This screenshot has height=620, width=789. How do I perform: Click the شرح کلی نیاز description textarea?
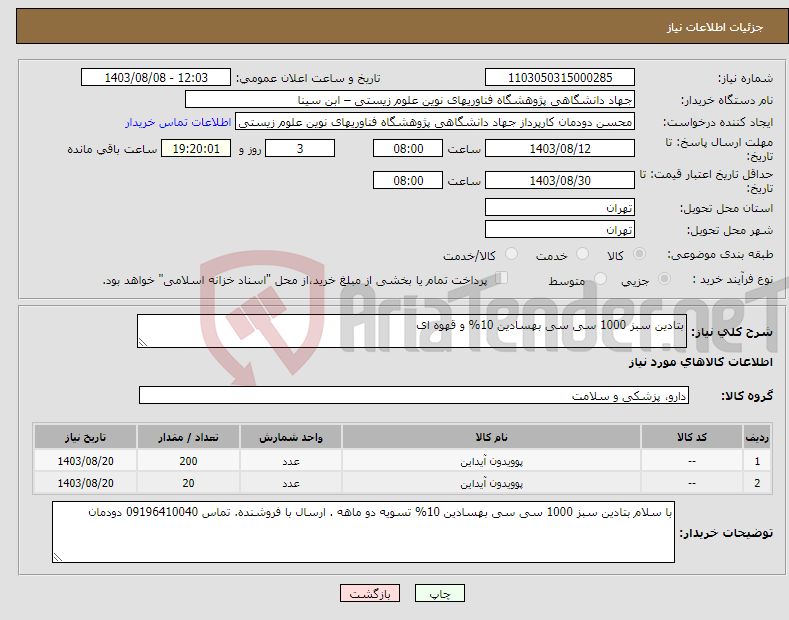coord(412,331)
